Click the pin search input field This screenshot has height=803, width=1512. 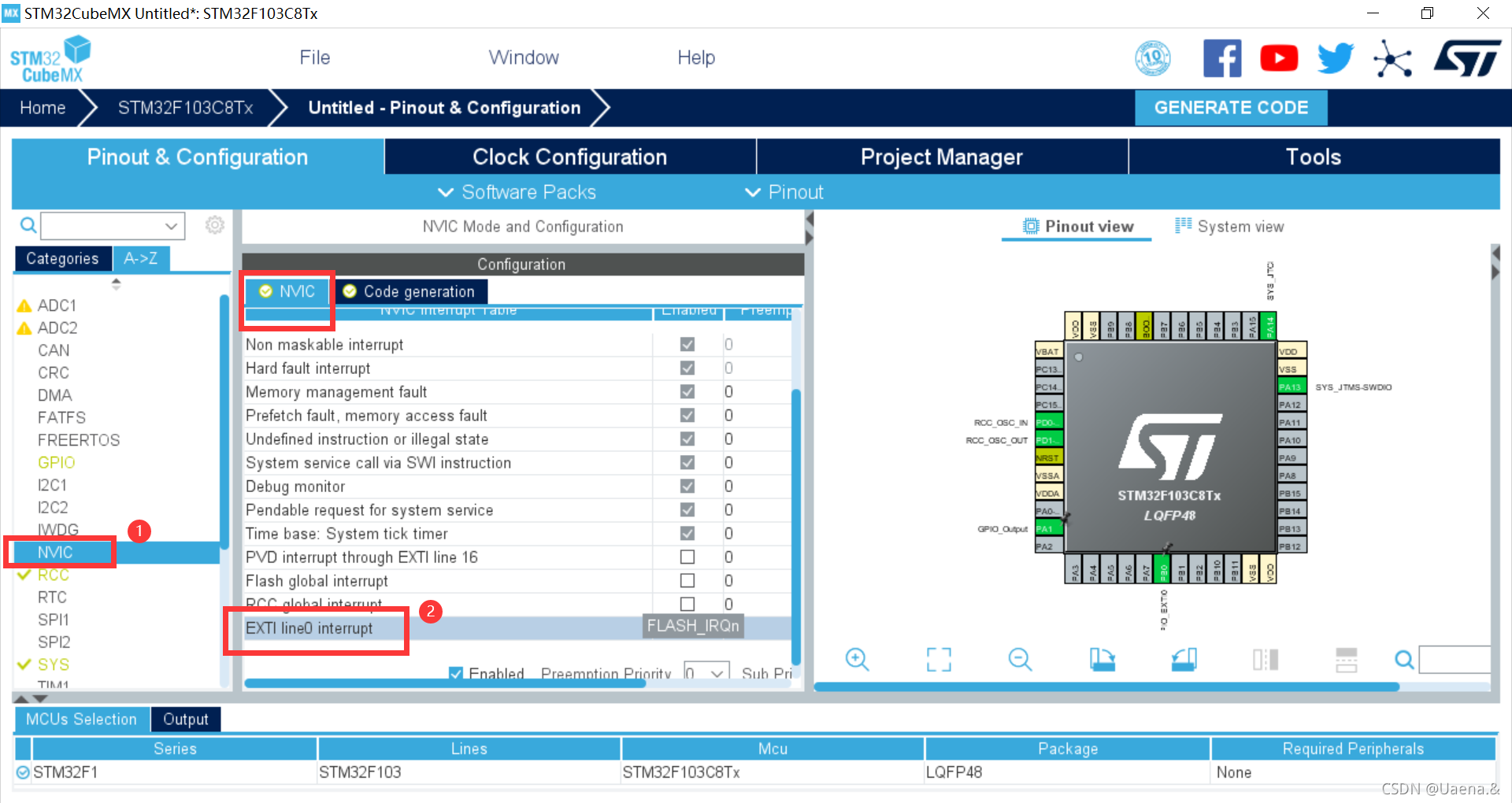coord(1455,660)
